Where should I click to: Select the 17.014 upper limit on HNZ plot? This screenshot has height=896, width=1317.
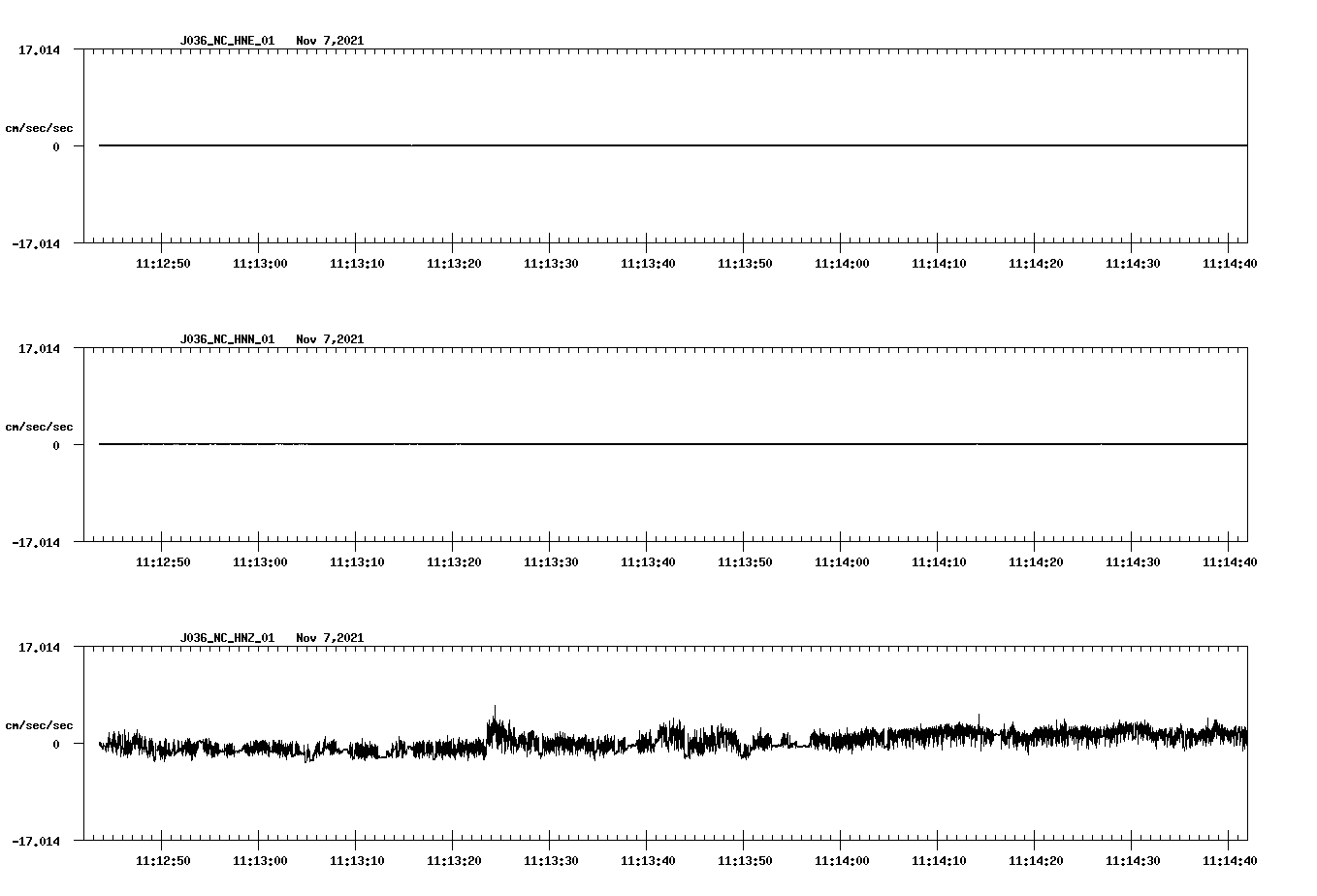(x=39, y=647)
